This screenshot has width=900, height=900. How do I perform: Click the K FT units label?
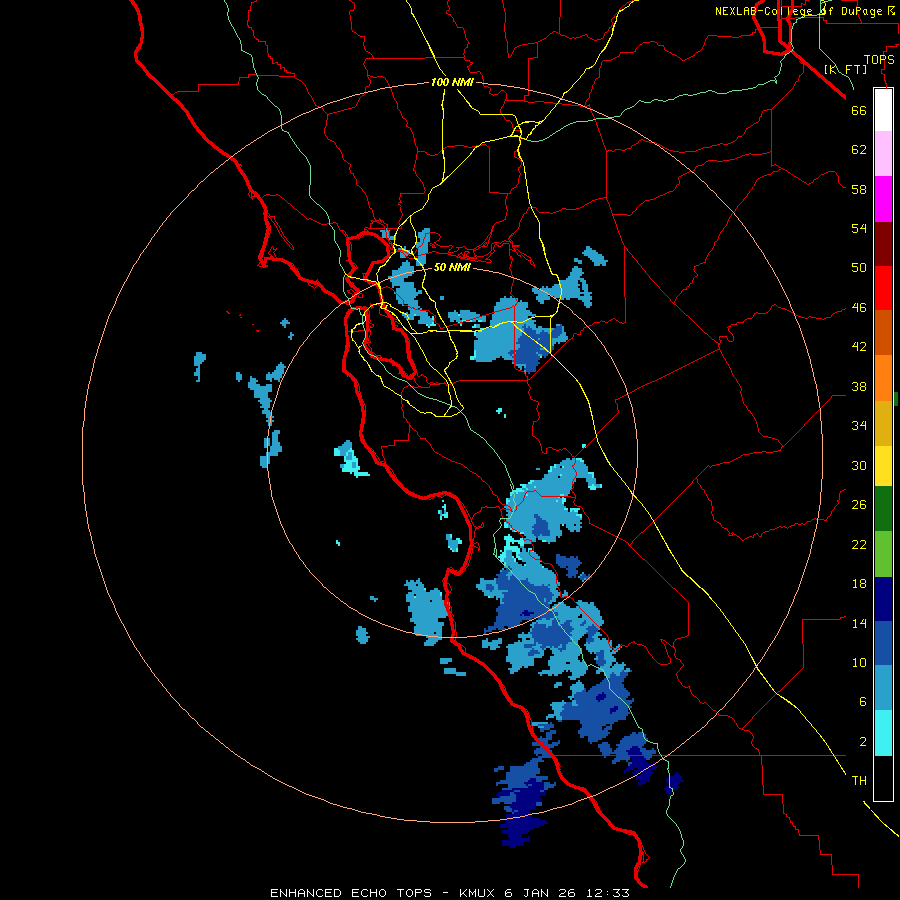pos(845,70)
